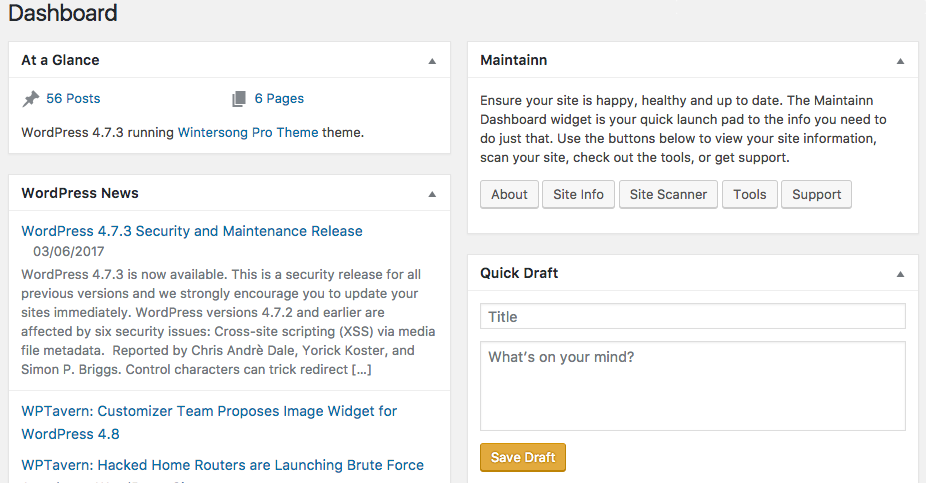Open the 56 Posts link
The height and width of the screenshot is (483, 926).
click(x=73, y=99)
